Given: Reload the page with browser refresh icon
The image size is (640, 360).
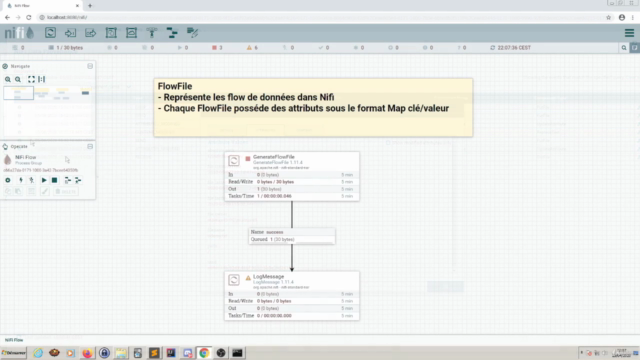Looking at the screenshot, I should point(29,18).
